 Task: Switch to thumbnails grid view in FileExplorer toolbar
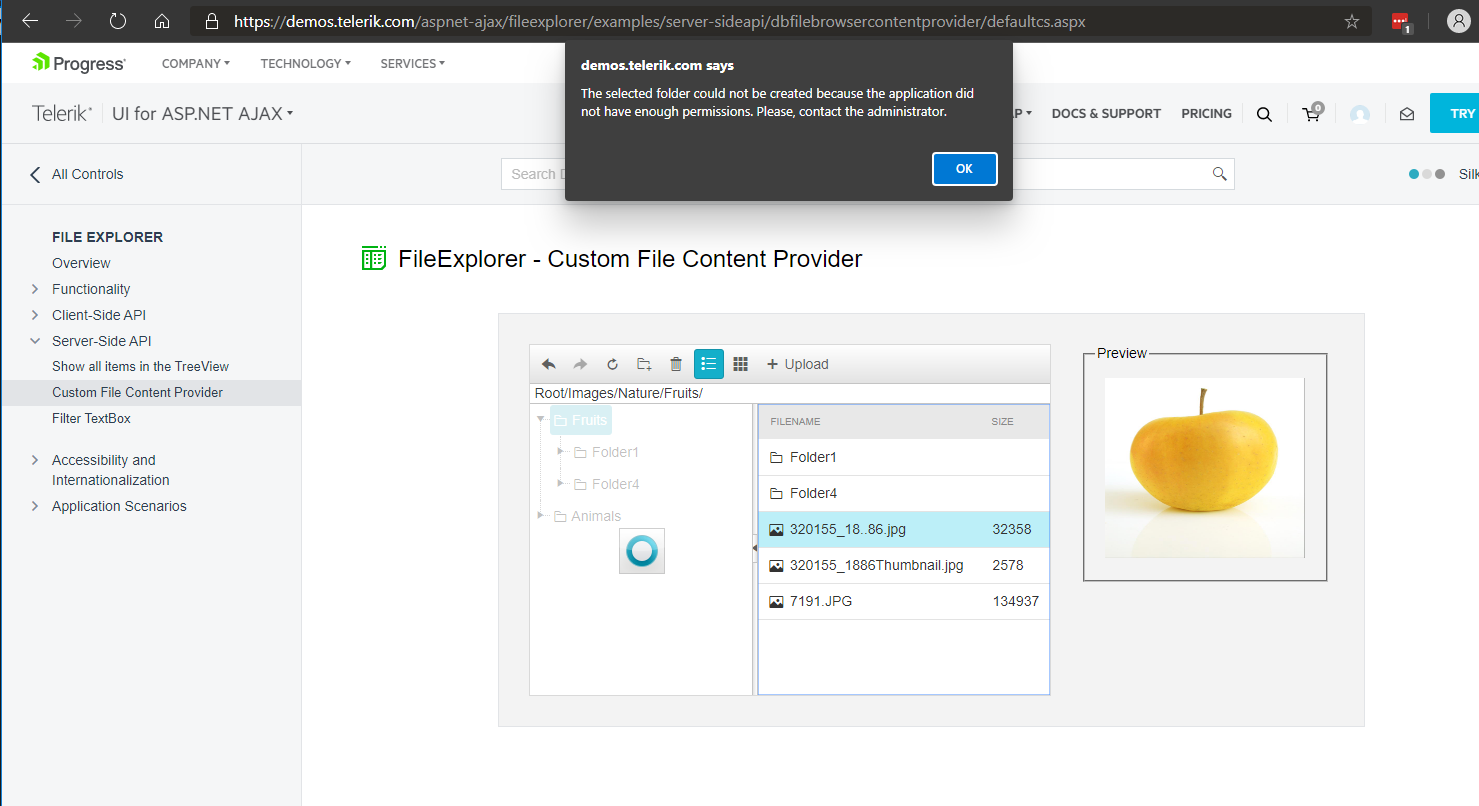[x=740, y=364]
